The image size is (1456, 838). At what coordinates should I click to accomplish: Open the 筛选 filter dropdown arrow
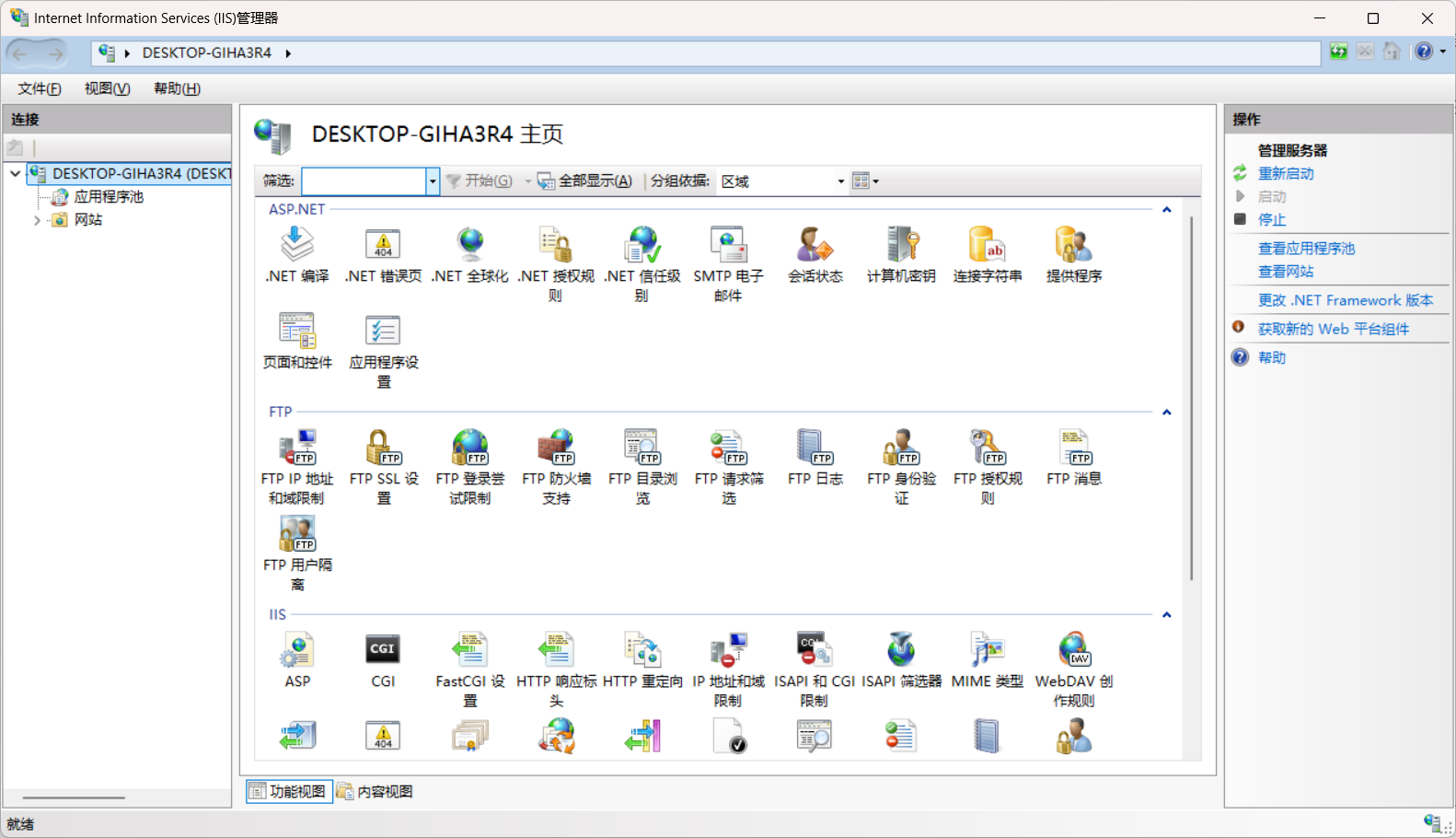433,181
